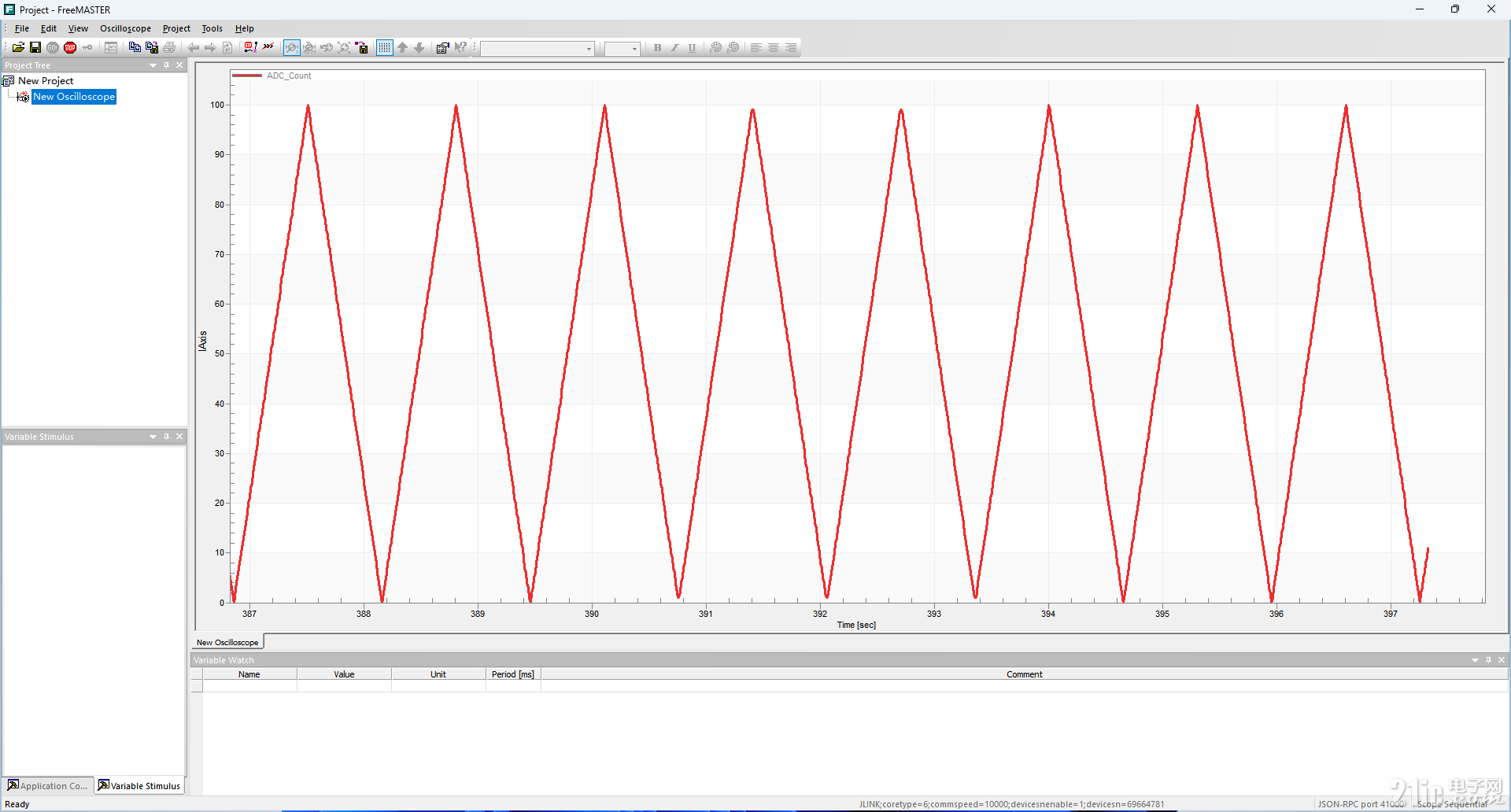Switch to the Variable Stimulus tab
The height and width of the screenshot is (812, 1511).
click(x=139, y=785)
